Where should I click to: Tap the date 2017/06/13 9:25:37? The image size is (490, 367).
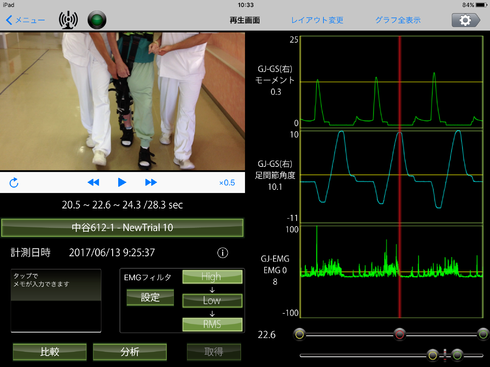(112, 253)
